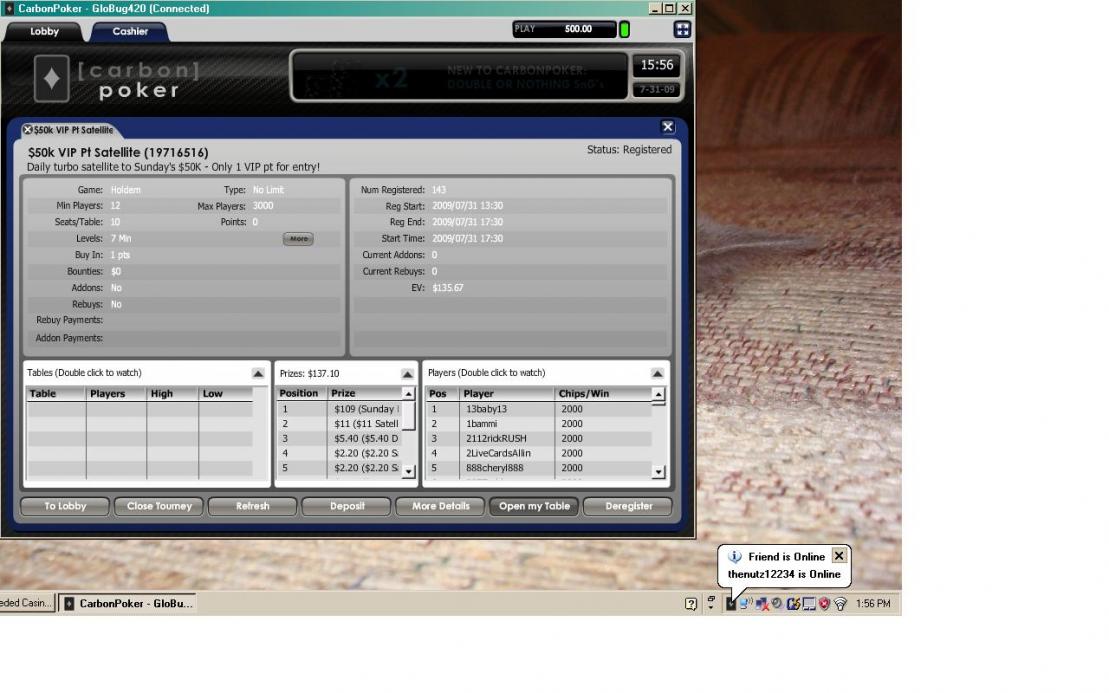The height and width of the screenshot is (693, 1109).
Task: Click the 7-31-09 date display
Action: (x=656, y=90)
